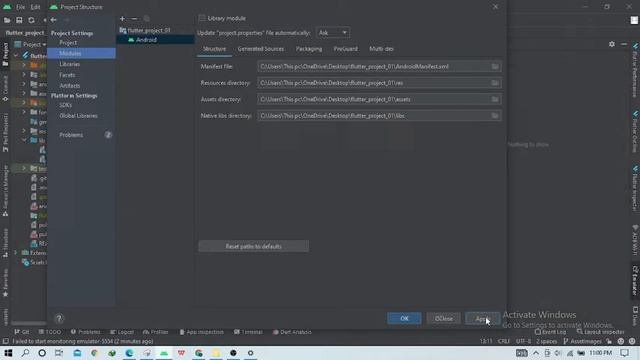
Task: Click the Close button in the dialog
Action: pos(443,318)
